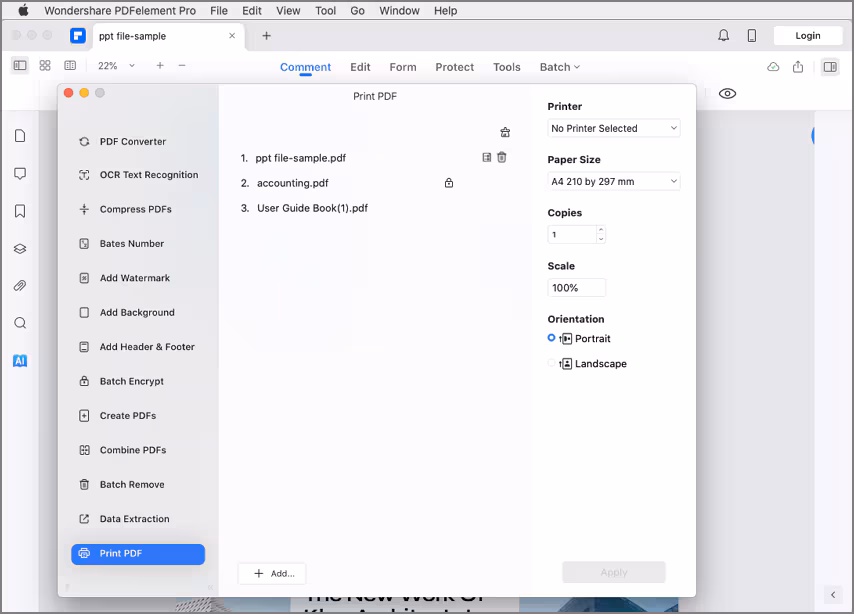Click the notifications bell icon

click(723, 36)
